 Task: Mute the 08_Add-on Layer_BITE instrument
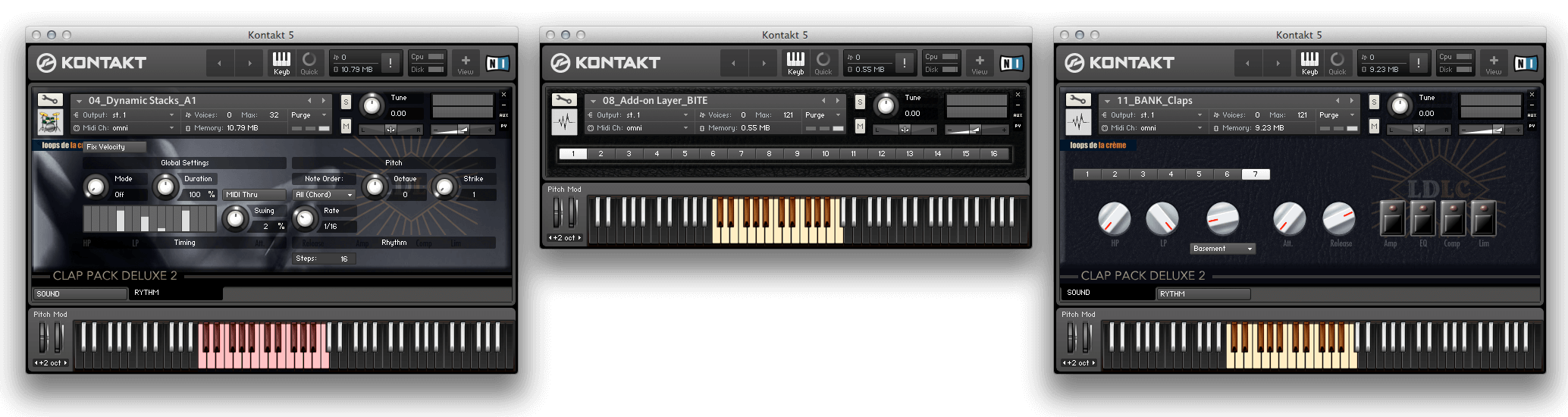pos(860,126)
